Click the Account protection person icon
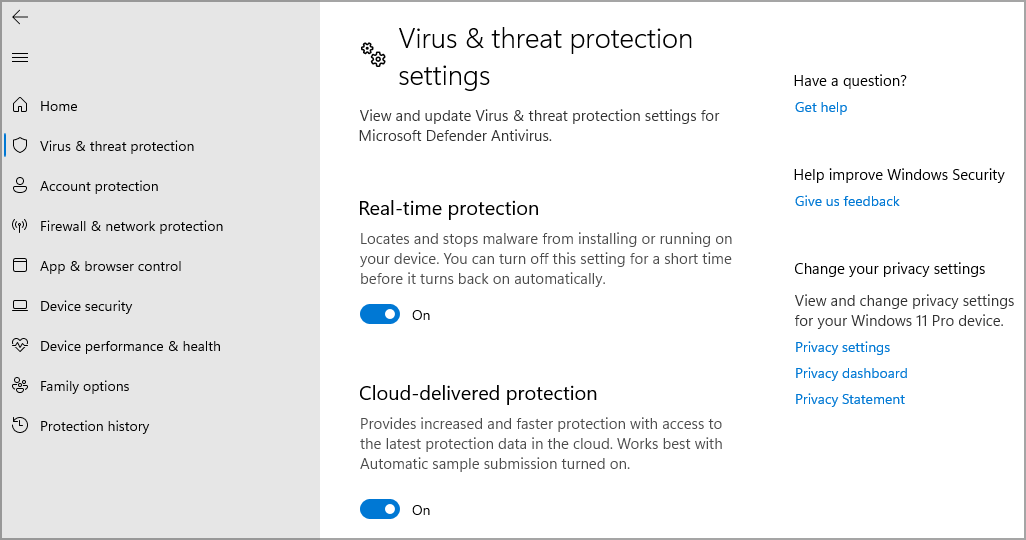Viewport: 1026px width, 540px height. 20,186
